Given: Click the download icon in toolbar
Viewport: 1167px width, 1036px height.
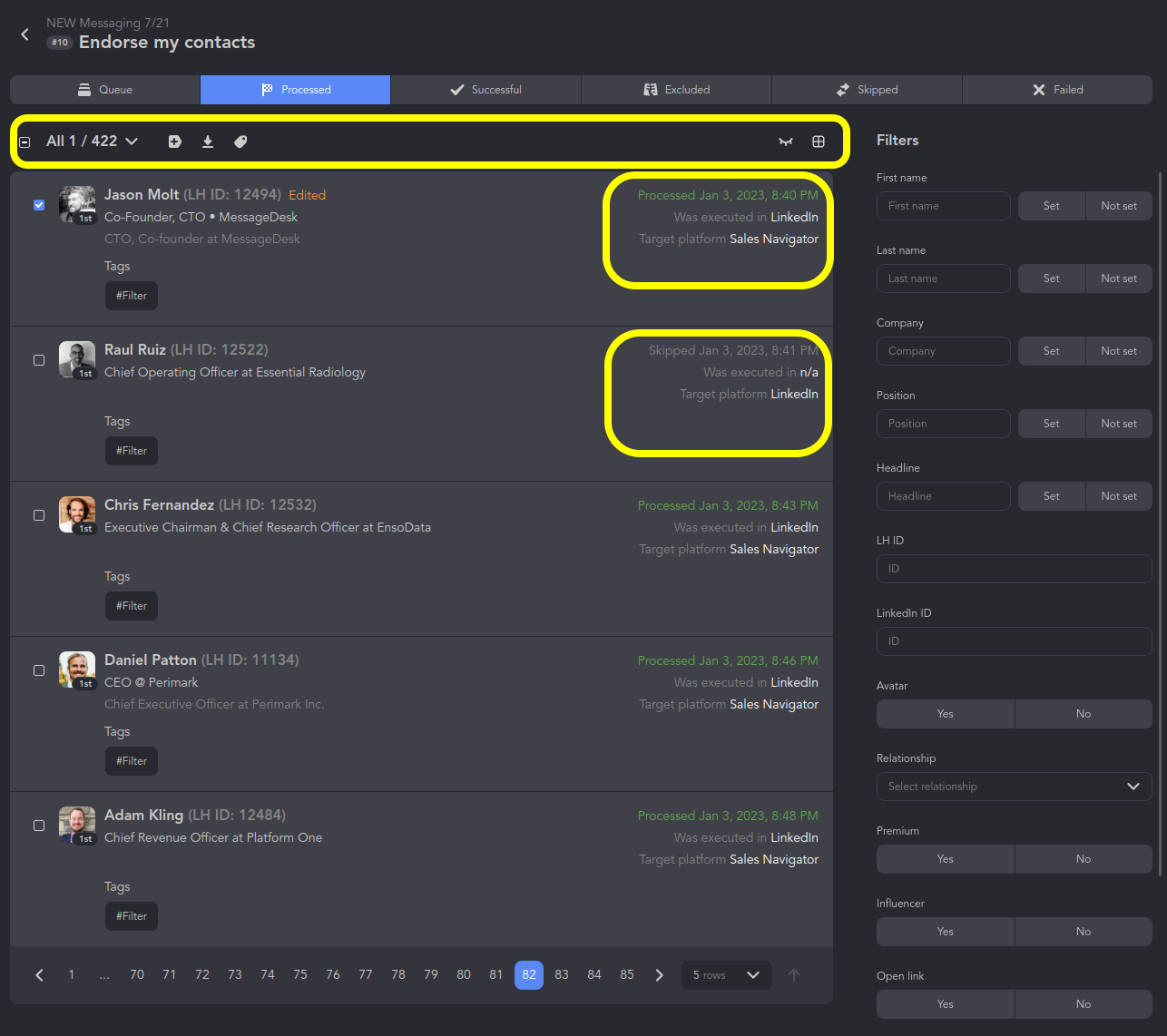Looking at the screenshot, I should point(208,142).
